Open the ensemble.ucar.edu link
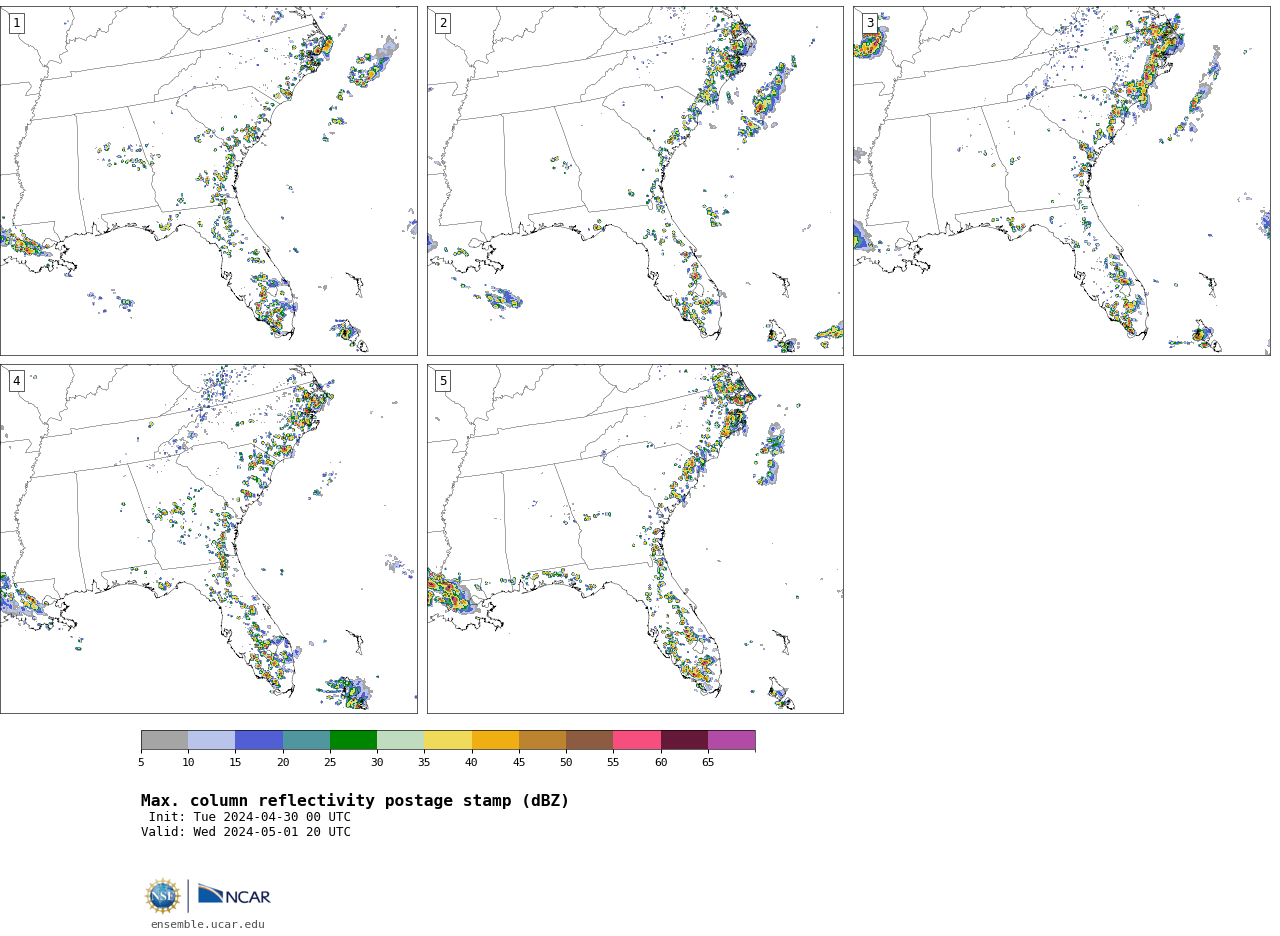Screen dimensions: 1280x936 (x=208, y=924)
